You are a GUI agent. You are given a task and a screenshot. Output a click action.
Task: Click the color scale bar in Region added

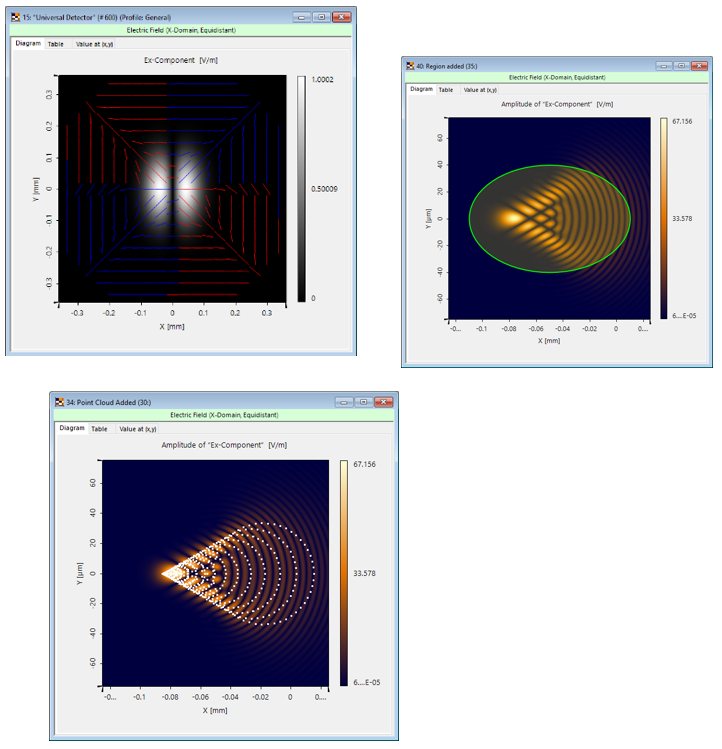tap(665, 219)
